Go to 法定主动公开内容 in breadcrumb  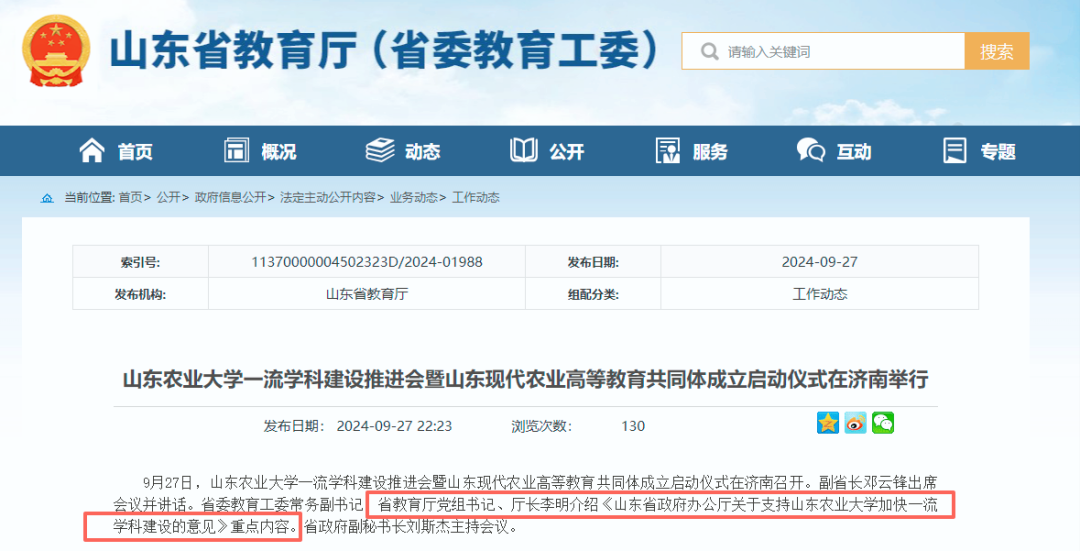(x=328, y=198)
